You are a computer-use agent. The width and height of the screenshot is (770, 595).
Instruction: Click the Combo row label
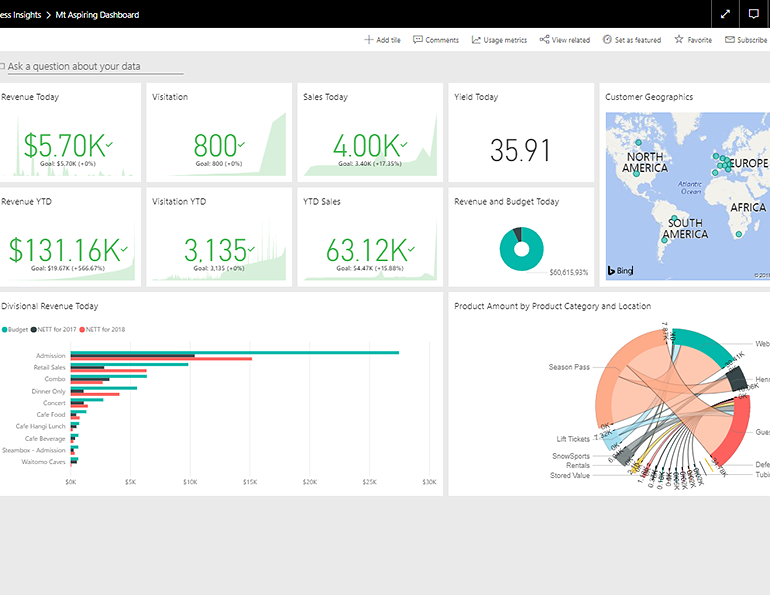tap(55, 379)
